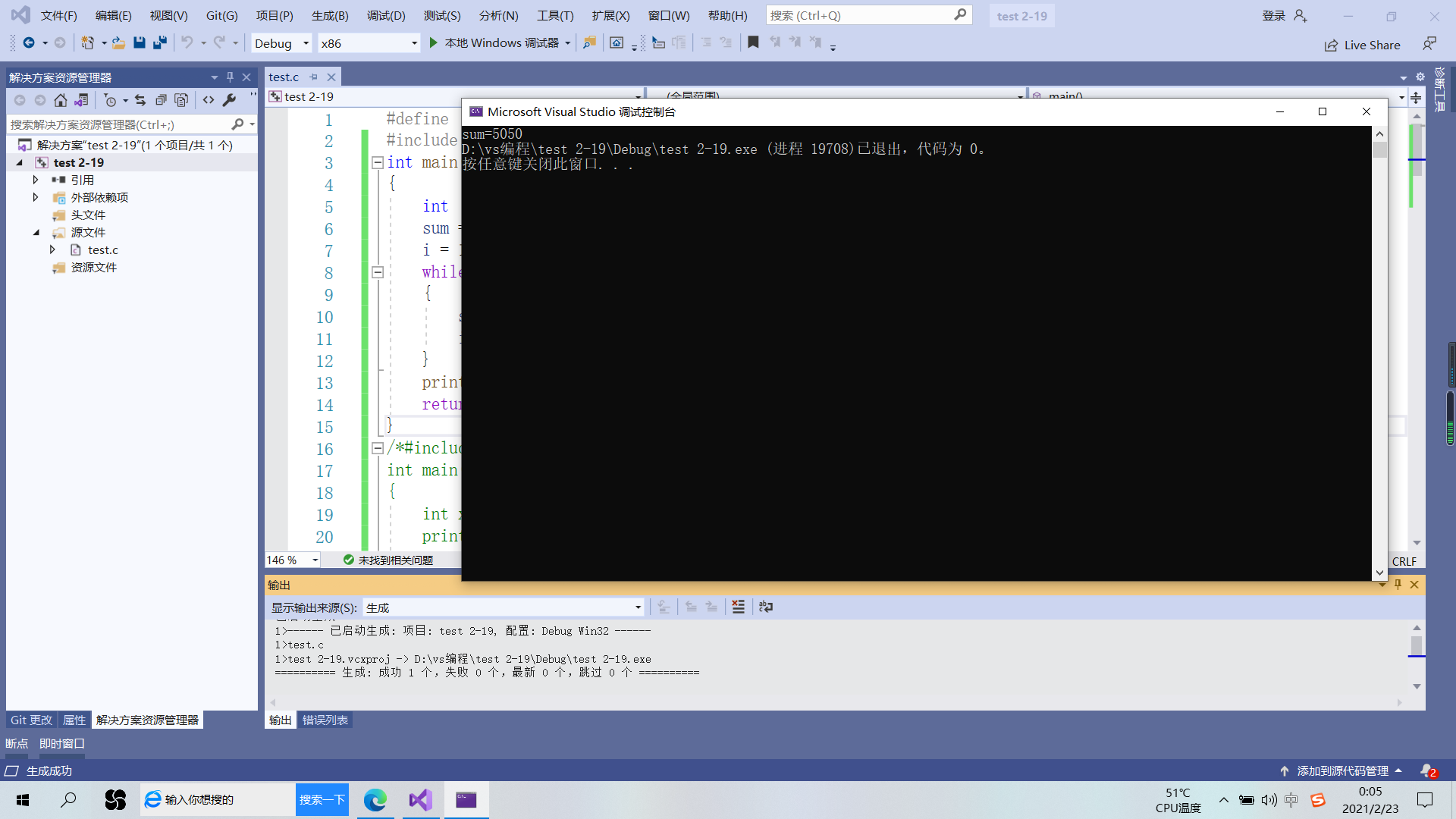This screenshot has height=819, width=1456.
Task: Click Home icon in Solution Explorer toolbar
Action: point(61,100)
